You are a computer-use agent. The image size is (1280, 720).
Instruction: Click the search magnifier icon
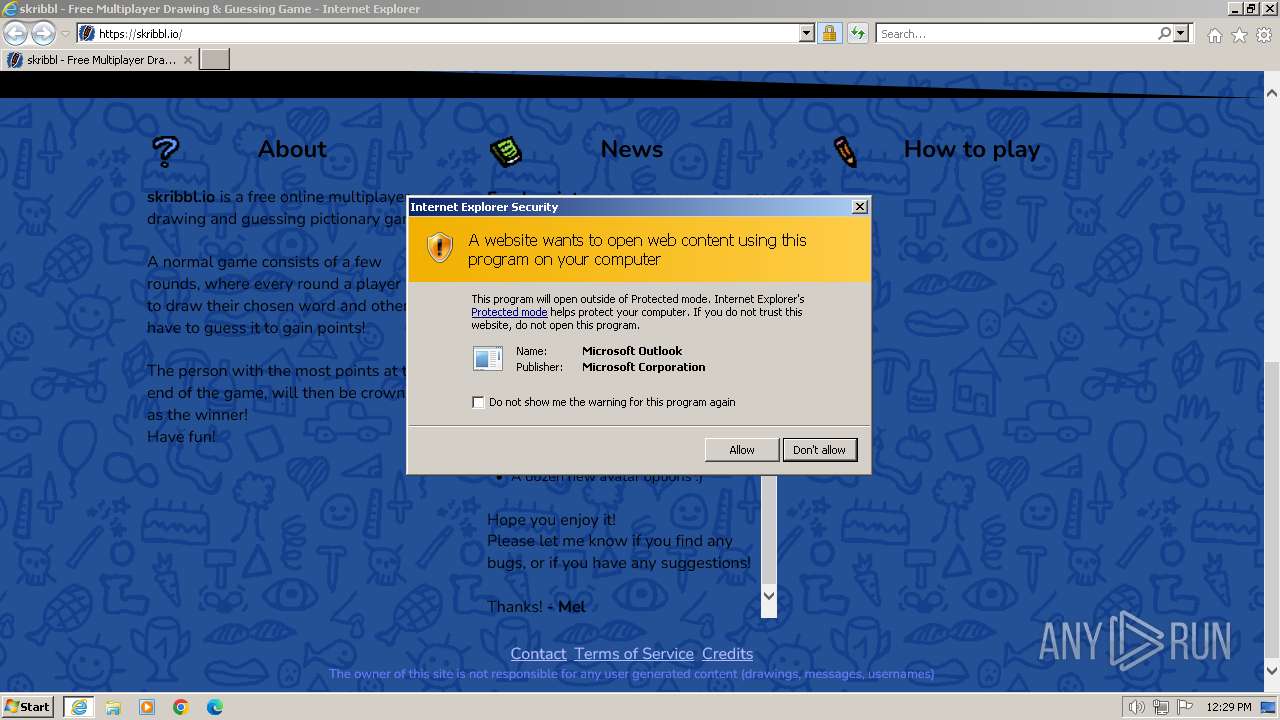pos(1164,33)
